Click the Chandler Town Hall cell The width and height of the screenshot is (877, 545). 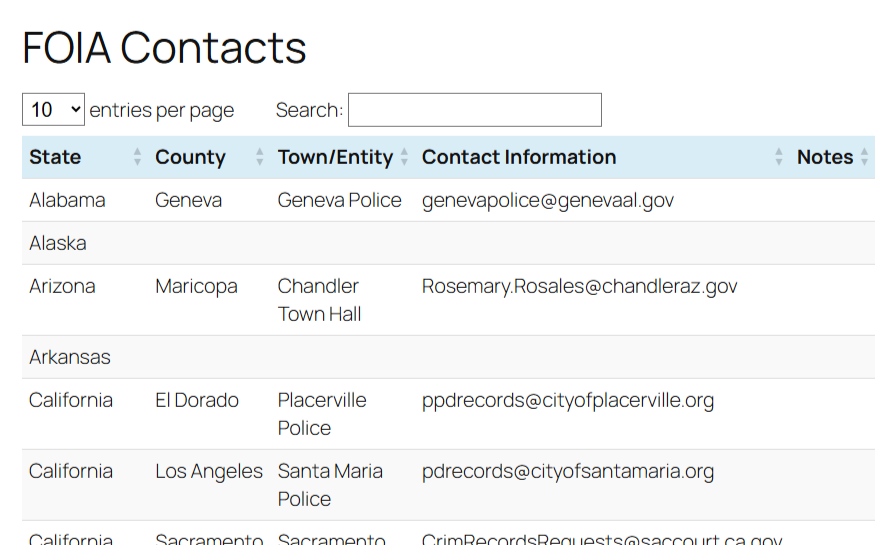pyautogui.click(x=319, y=300)
